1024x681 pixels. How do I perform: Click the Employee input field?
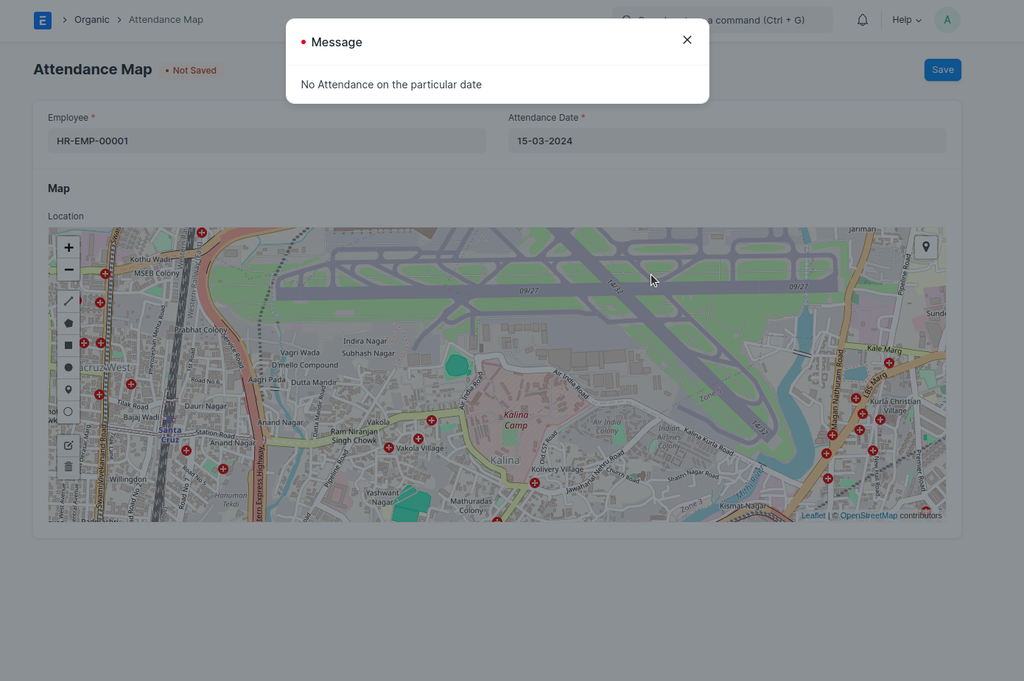click(x=266, y=141)
